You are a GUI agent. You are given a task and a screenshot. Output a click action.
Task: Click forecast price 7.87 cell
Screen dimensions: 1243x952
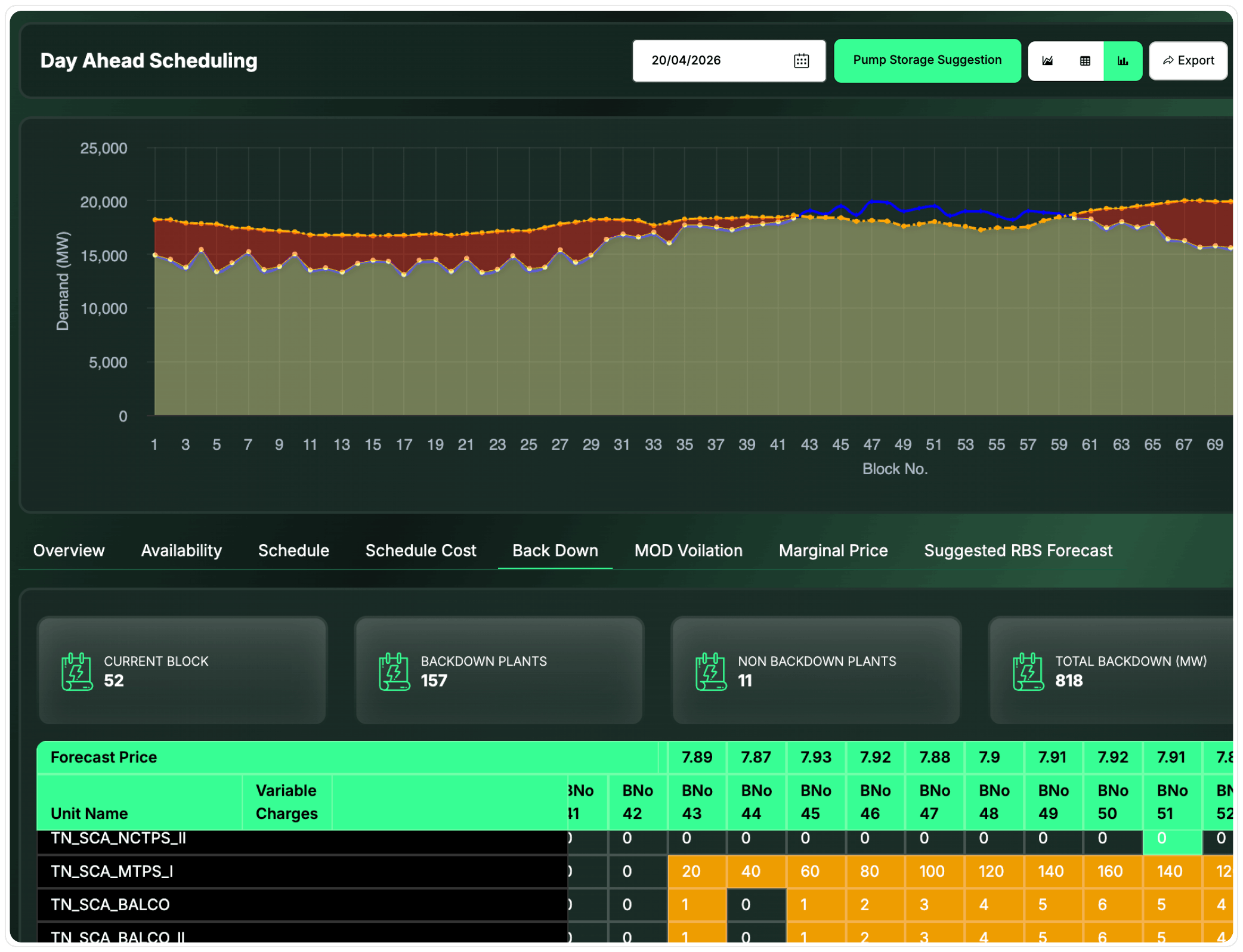756,757
